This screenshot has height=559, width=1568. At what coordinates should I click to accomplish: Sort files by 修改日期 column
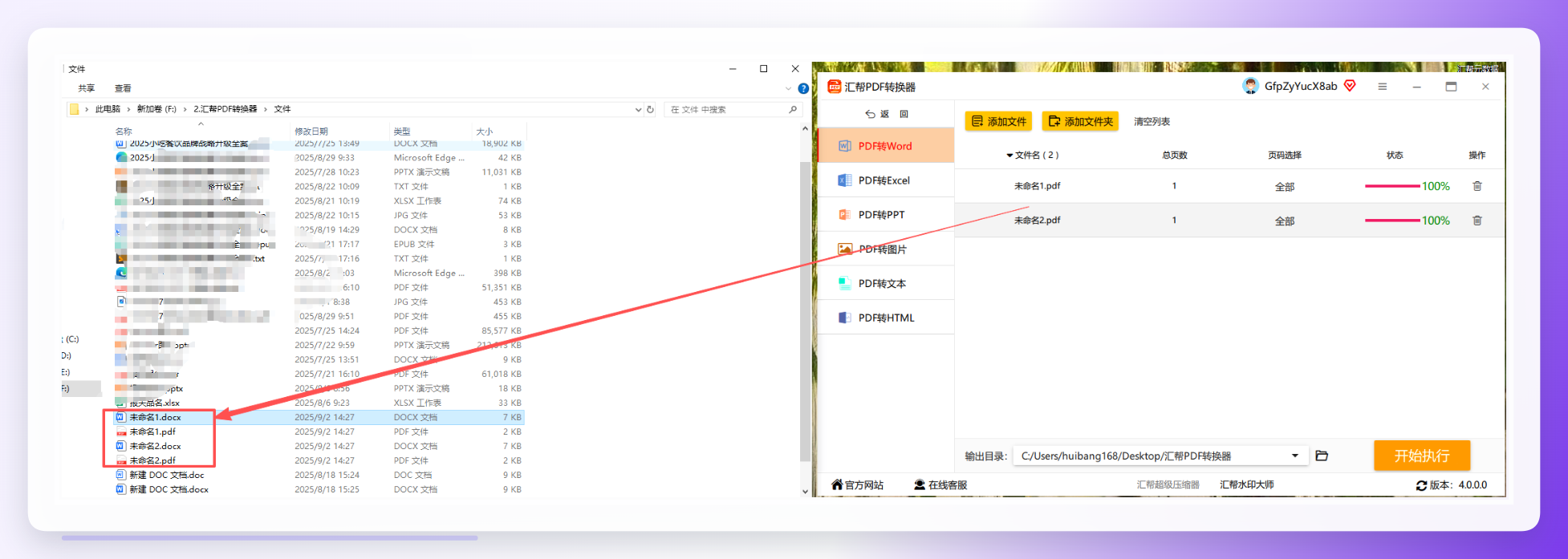[x=311, y=131]
